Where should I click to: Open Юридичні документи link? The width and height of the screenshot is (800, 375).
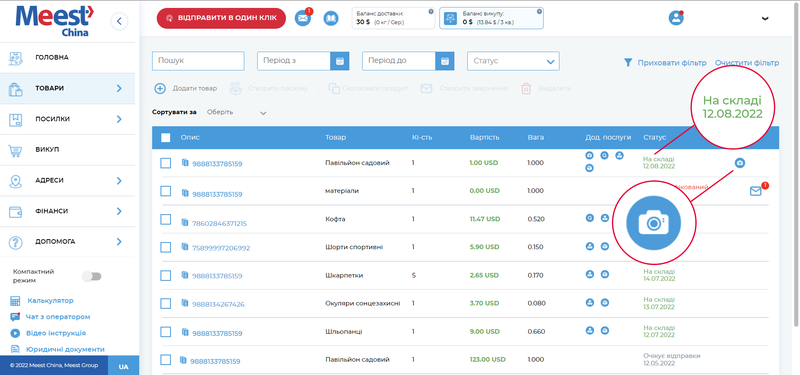[65, 349]
